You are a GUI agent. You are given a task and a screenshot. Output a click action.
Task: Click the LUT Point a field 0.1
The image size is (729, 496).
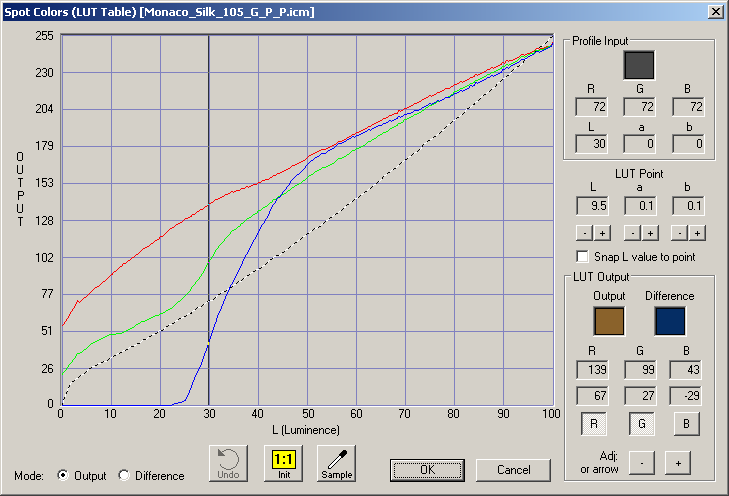tap(640, 206)
